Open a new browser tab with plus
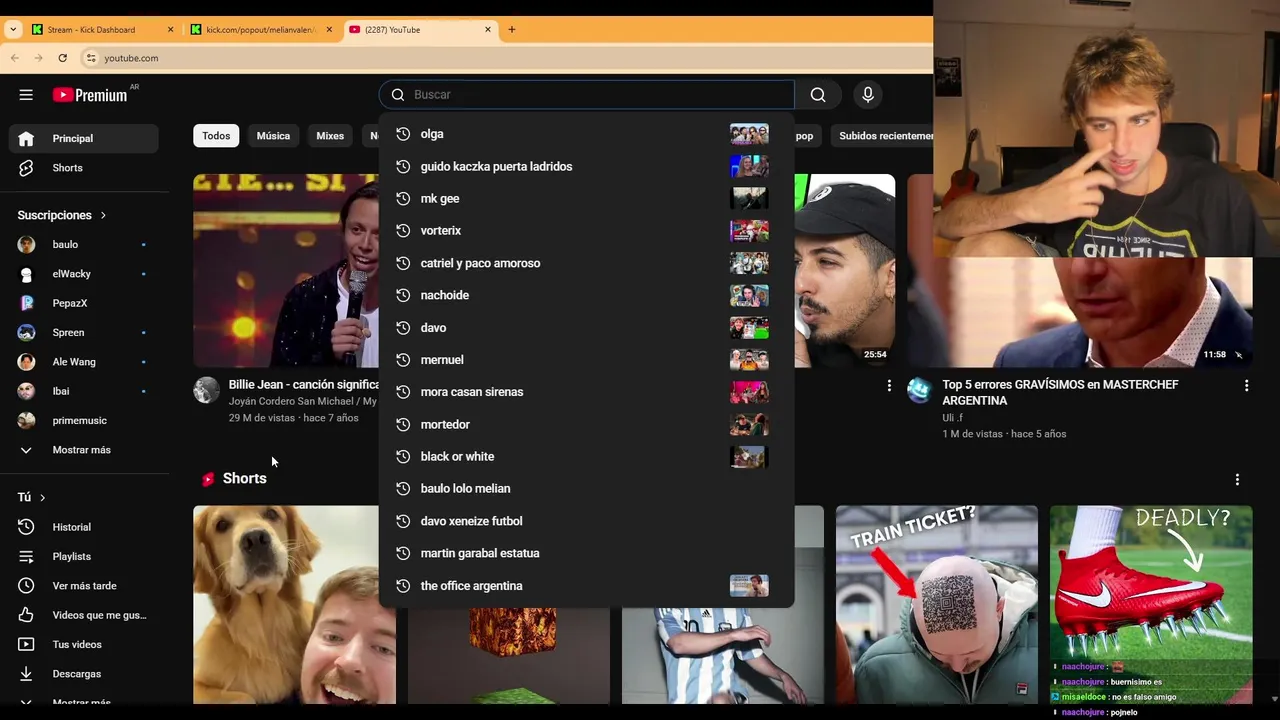The image size is (1280, 720). point(512,30)
